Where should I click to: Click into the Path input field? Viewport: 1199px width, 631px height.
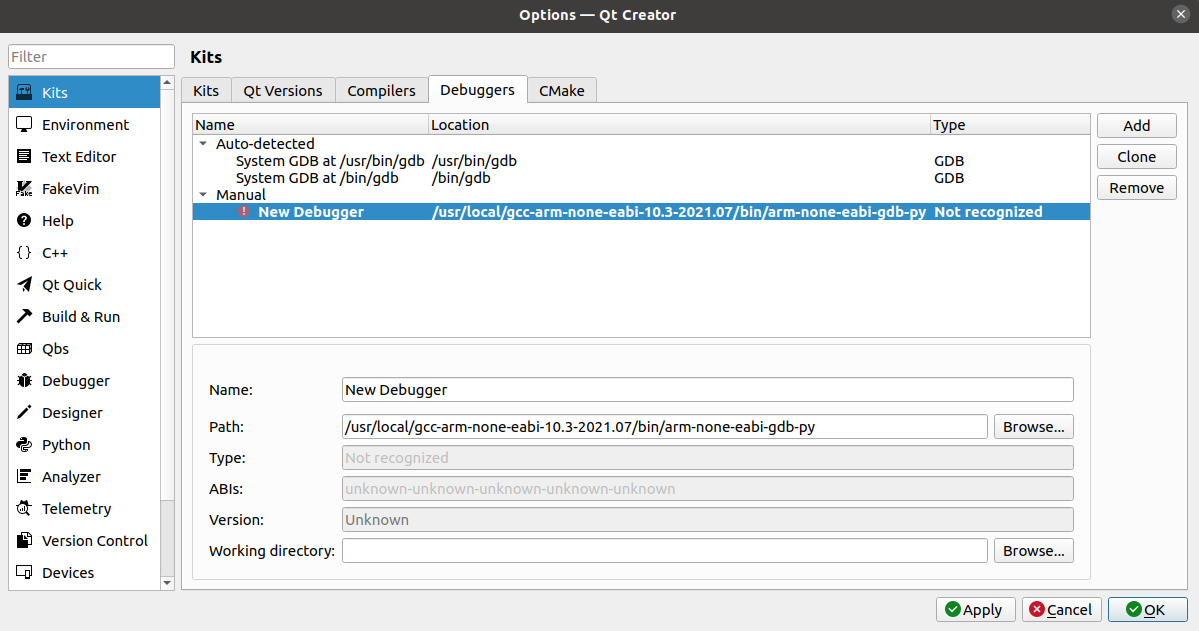pos(664,427)
